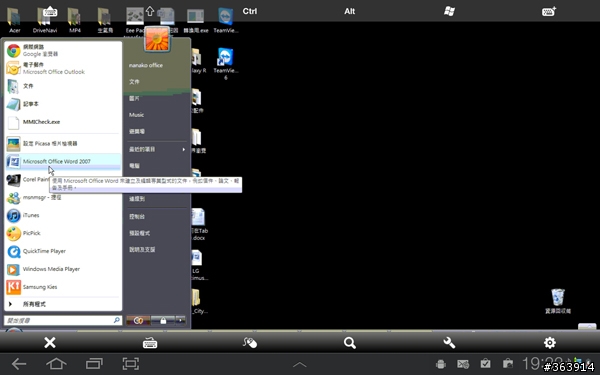The height and width of the screenshot is (375, 600).
Task: Open PicPick from the Start menu
Action: [63, 233]
